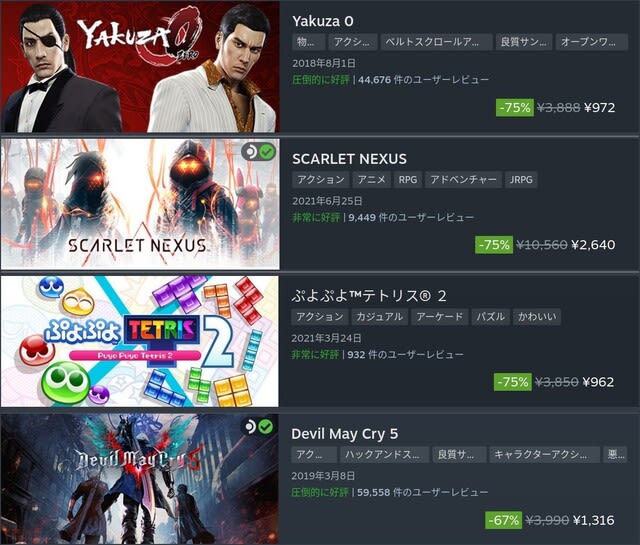Click the Steam Deck verified badge on Scarlet Nexus

258,152
